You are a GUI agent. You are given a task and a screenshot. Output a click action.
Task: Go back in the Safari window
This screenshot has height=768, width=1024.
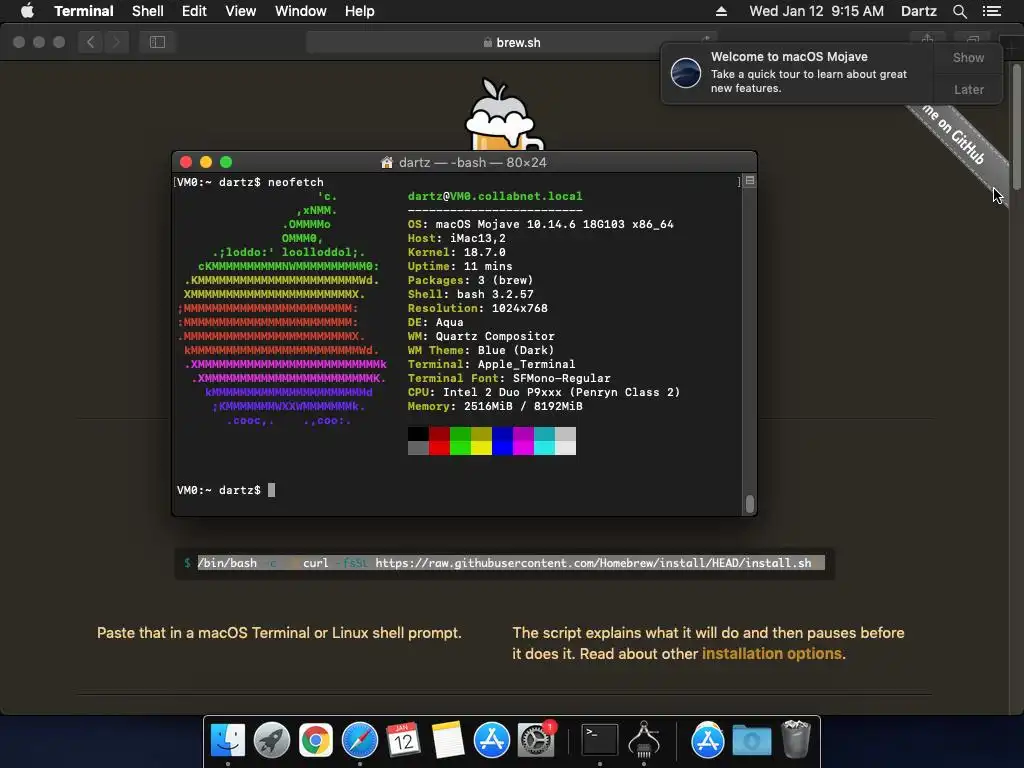[91, 42]
